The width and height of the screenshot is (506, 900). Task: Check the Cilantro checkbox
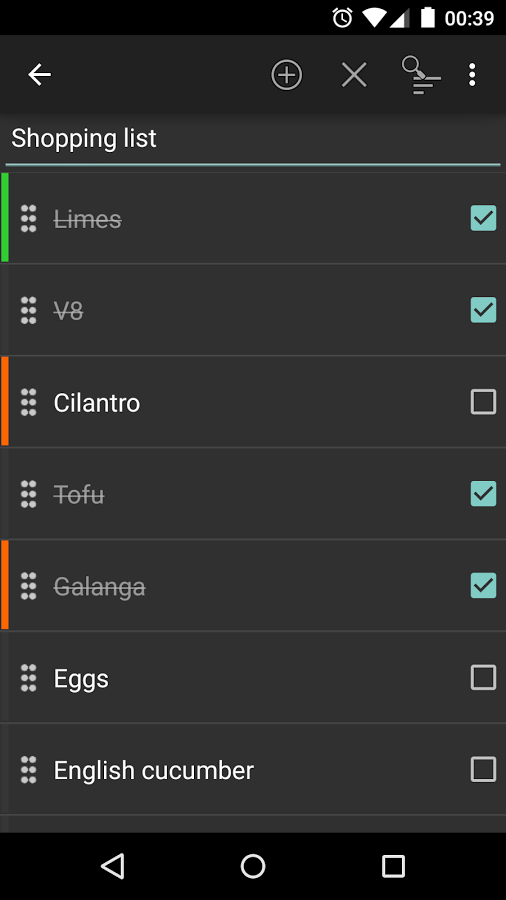click(483, 402)
